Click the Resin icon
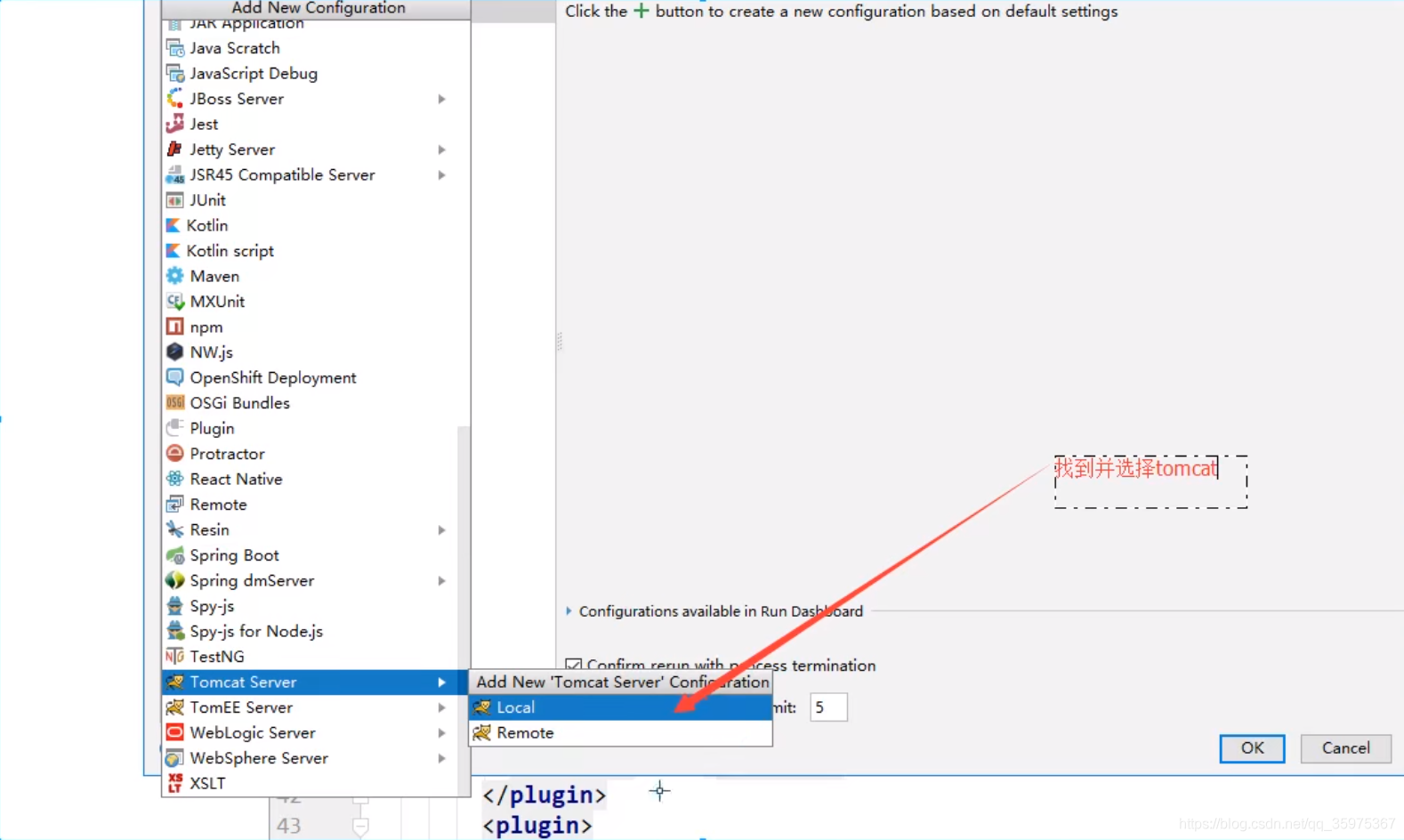The image size is (1404, 840). pyautogui.click(x=175, y=529)
